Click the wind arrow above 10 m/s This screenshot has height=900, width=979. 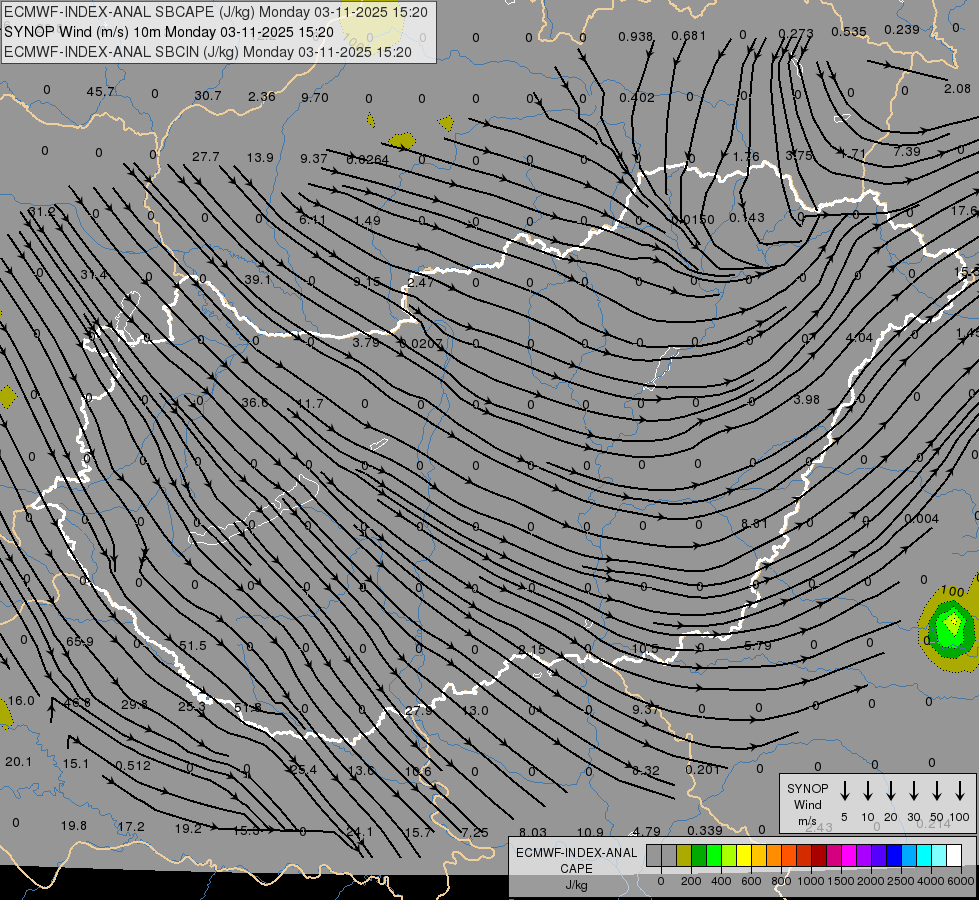click(x=868, y=791)
